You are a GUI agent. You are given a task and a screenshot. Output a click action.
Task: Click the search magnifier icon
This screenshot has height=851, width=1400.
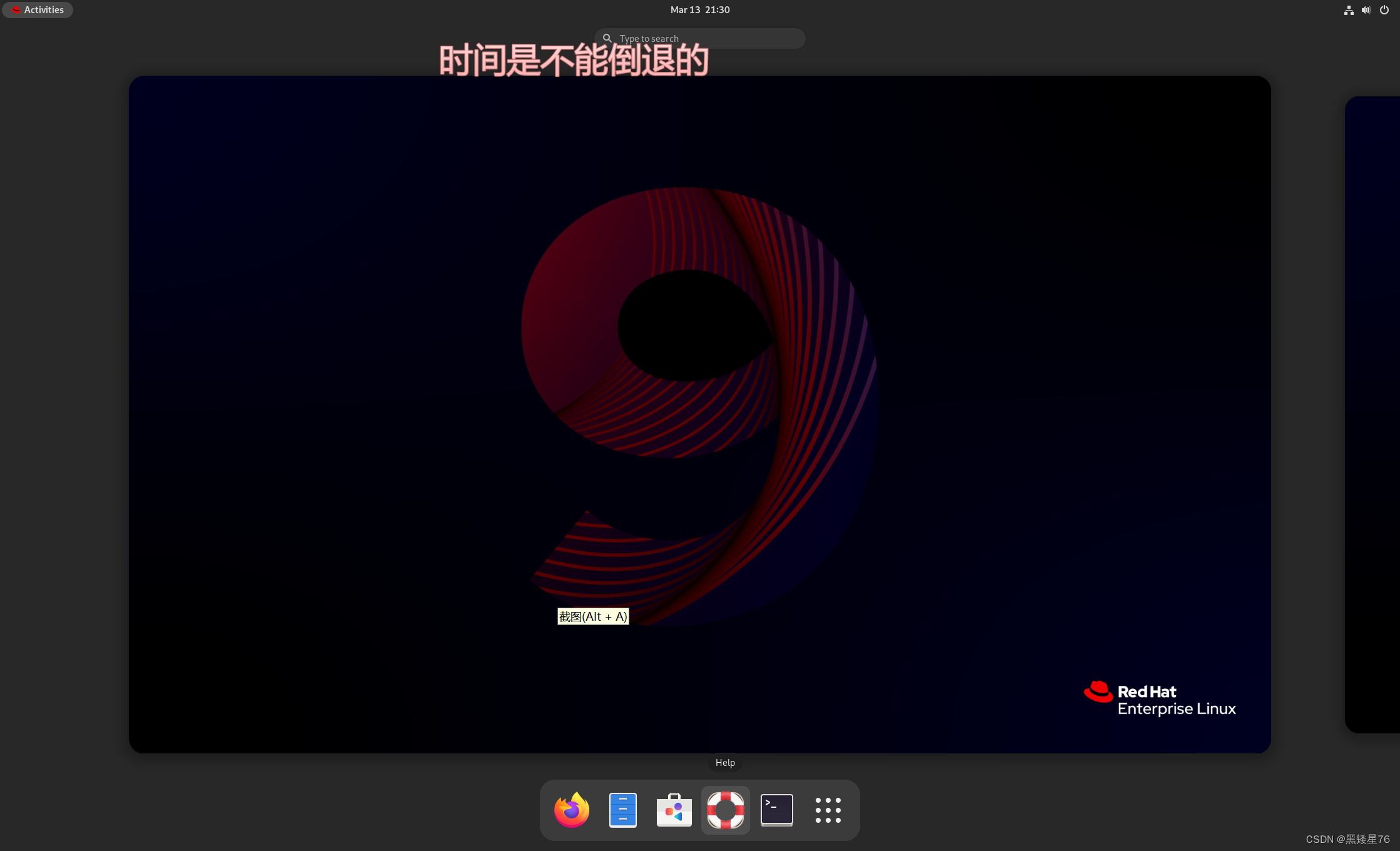607,39
